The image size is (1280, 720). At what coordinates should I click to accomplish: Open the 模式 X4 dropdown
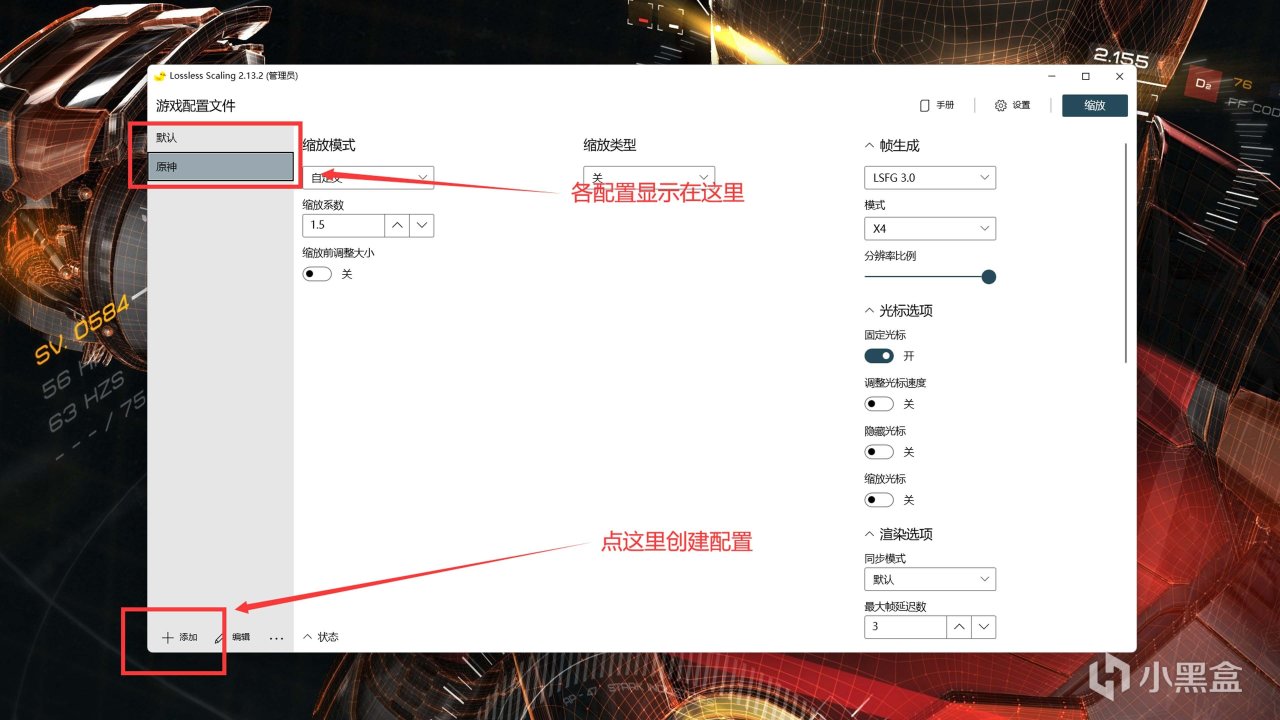(x=930, y=228)
